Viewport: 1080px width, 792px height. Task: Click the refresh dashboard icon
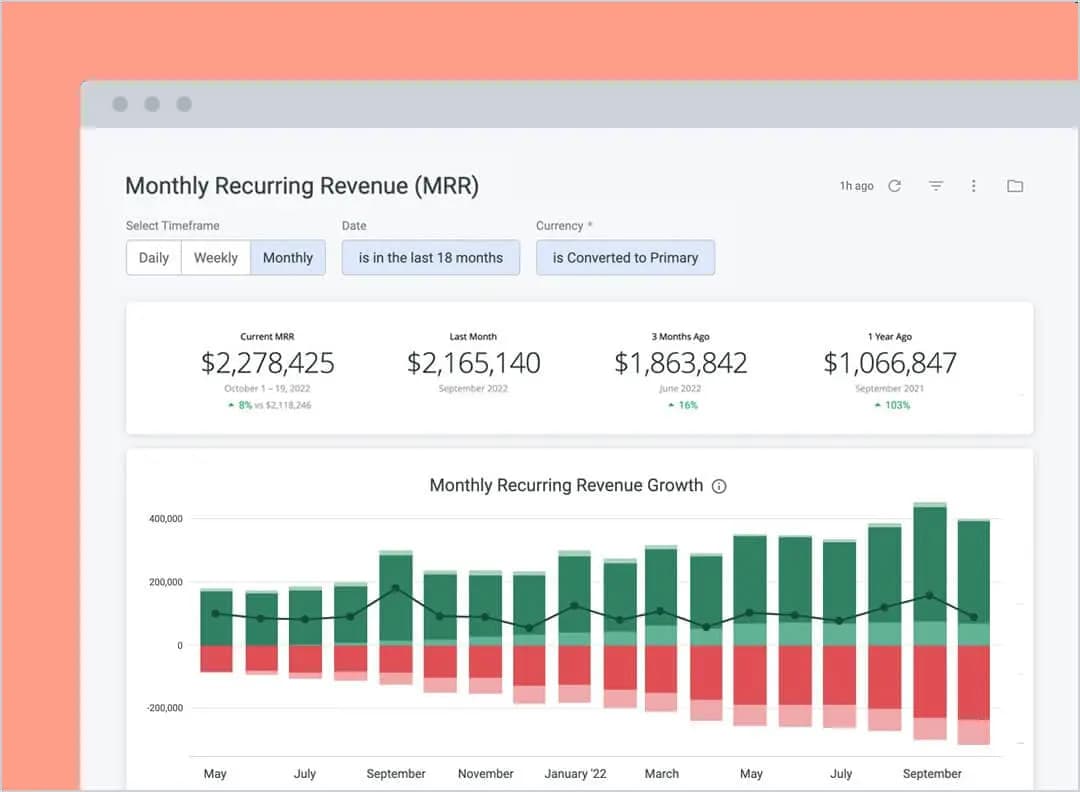tap(894, 186)
